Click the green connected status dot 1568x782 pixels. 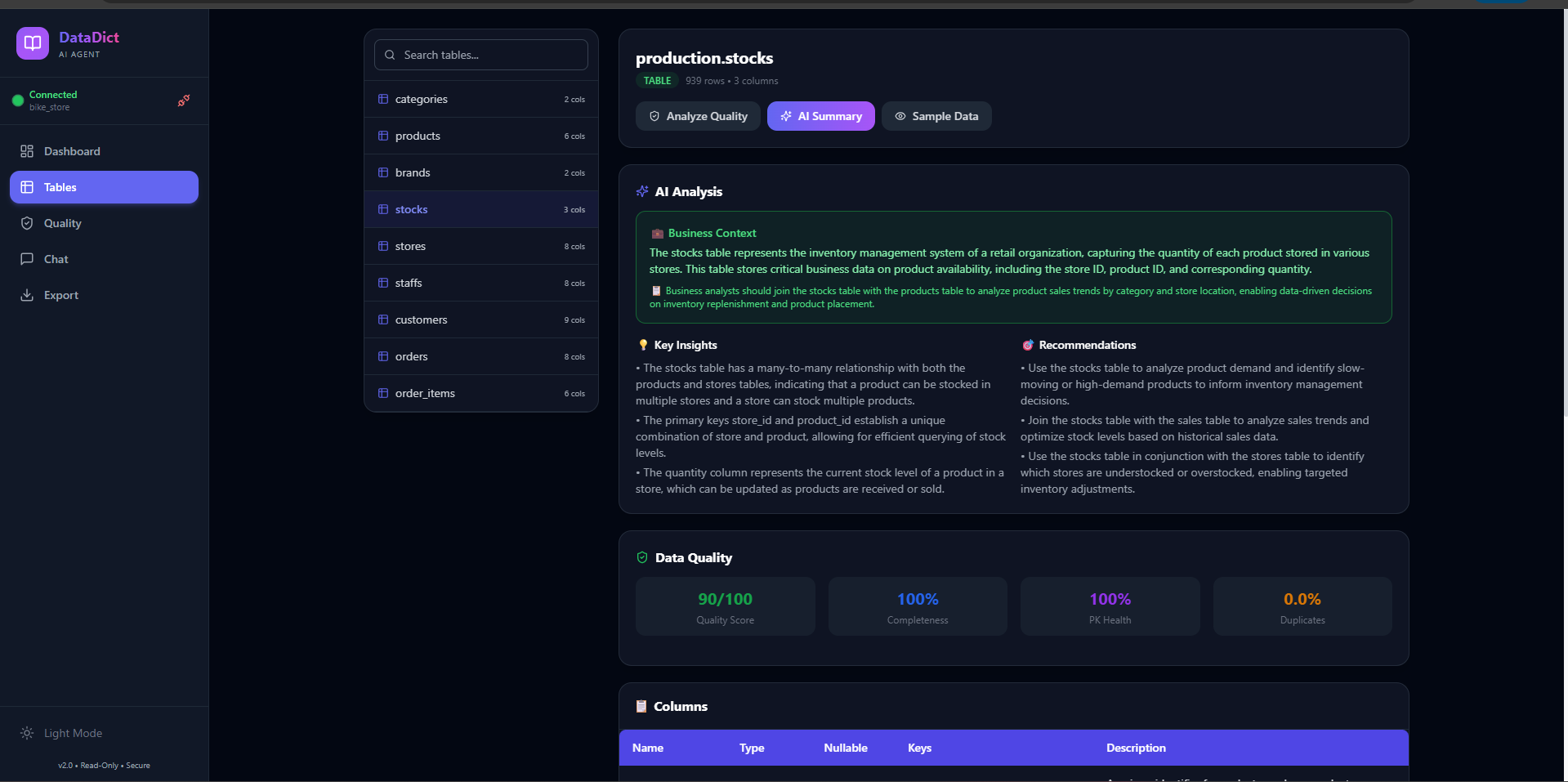pos(18,101)
